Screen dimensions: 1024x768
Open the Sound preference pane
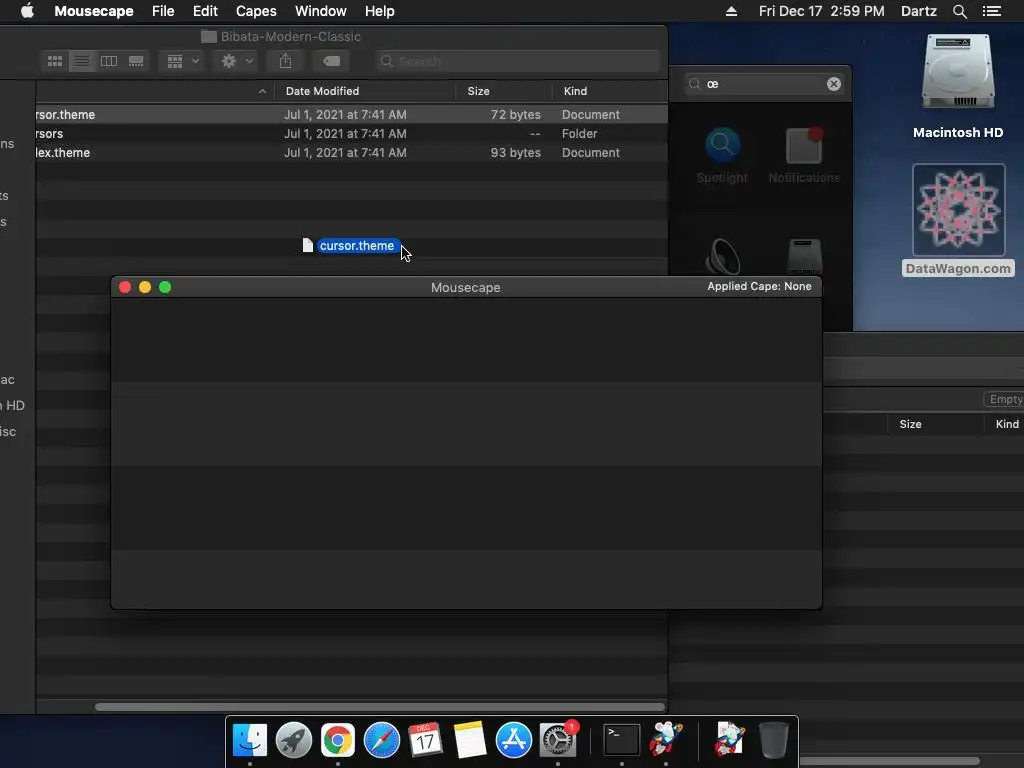[722, 257]
